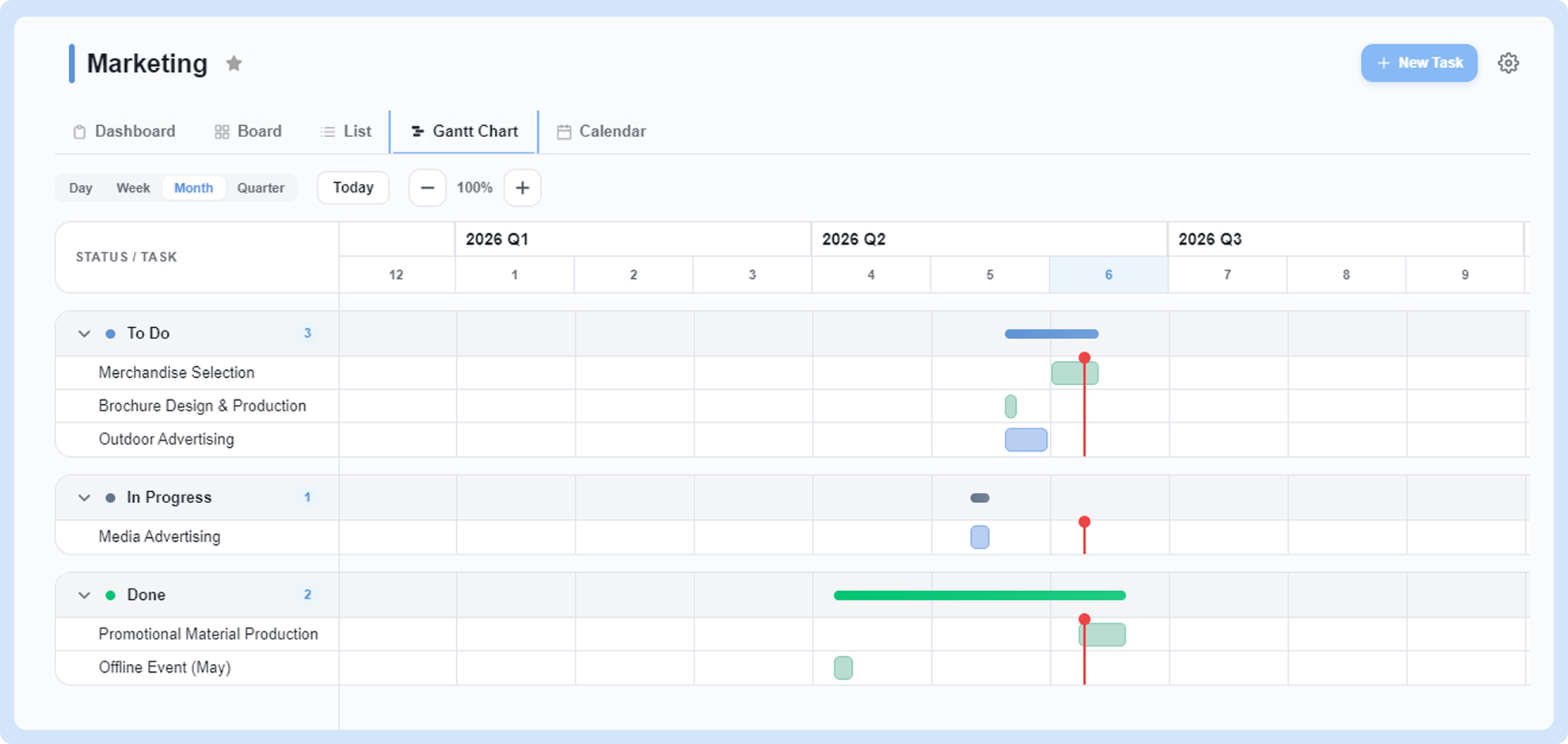
Task: Select the Week timescale option
Action: click(133, 188)
